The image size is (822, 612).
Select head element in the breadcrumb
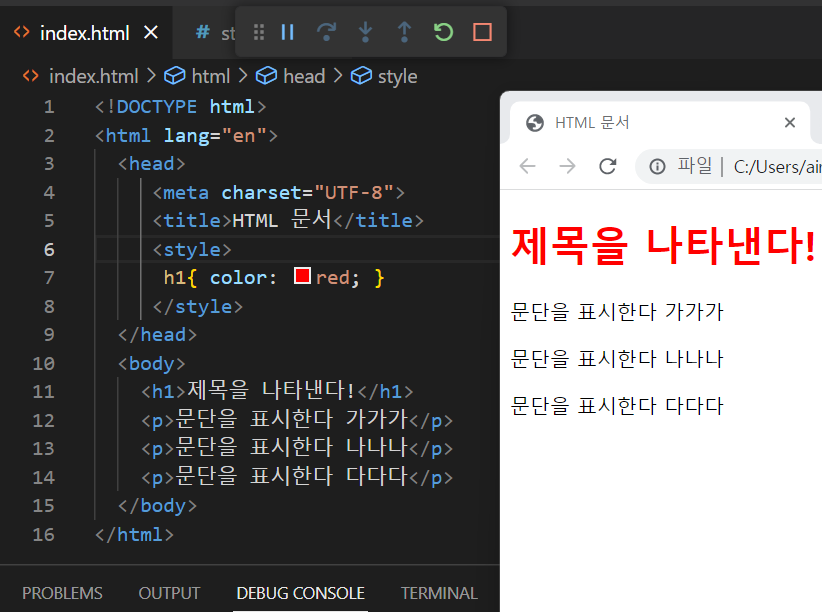[304, 77]
